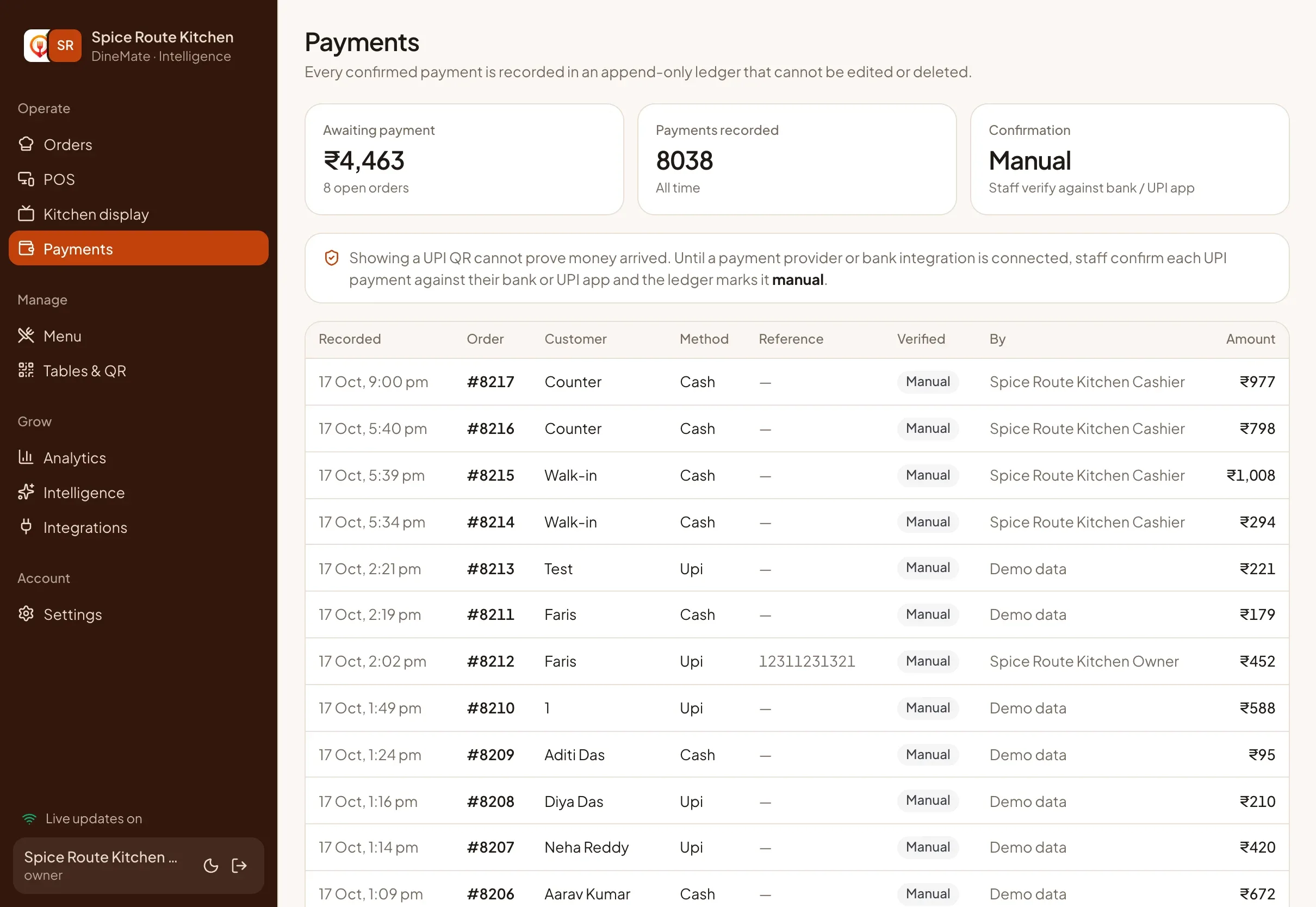This screenshot has height=907, width=1316.
Task: Toggle dark mode with moon icon
Action: tap(211, 866)
